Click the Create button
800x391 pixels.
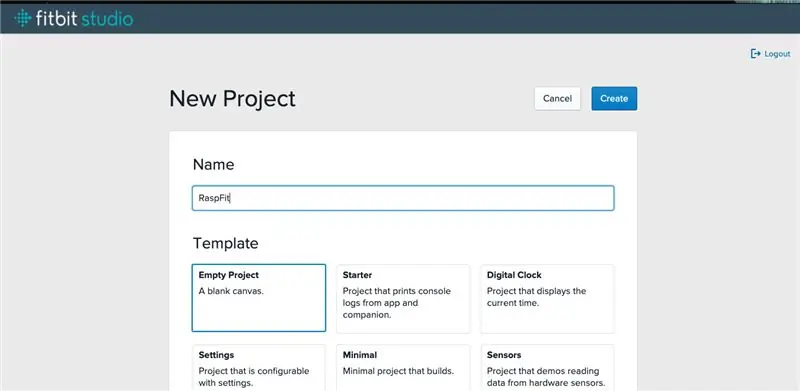pyautogui.click(x=614, y=99)
